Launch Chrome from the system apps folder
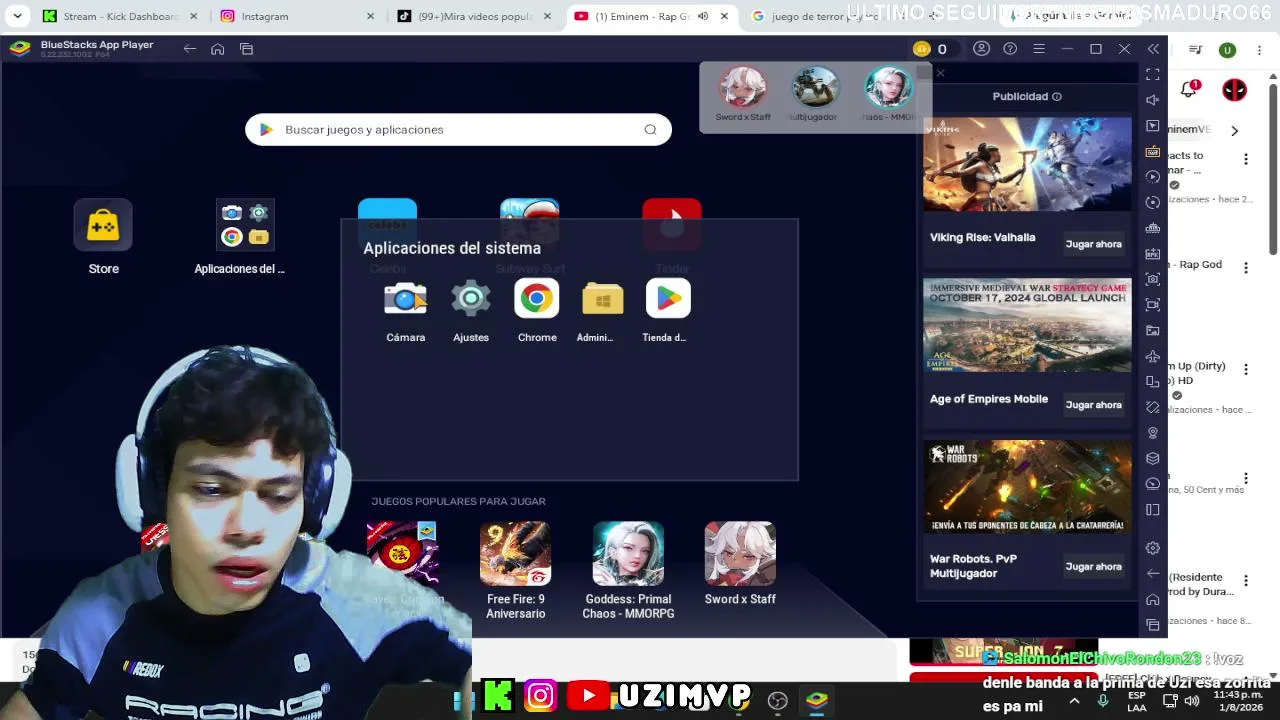This screenshot has height=720, width=1280. point(537,299)
